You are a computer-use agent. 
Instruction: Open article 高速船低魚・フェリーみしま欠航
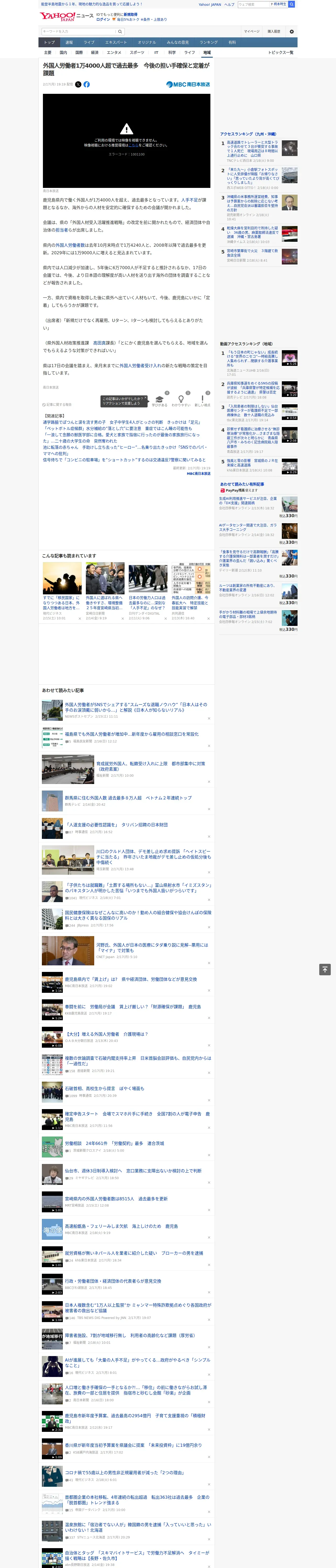[x=121, y=1226]
